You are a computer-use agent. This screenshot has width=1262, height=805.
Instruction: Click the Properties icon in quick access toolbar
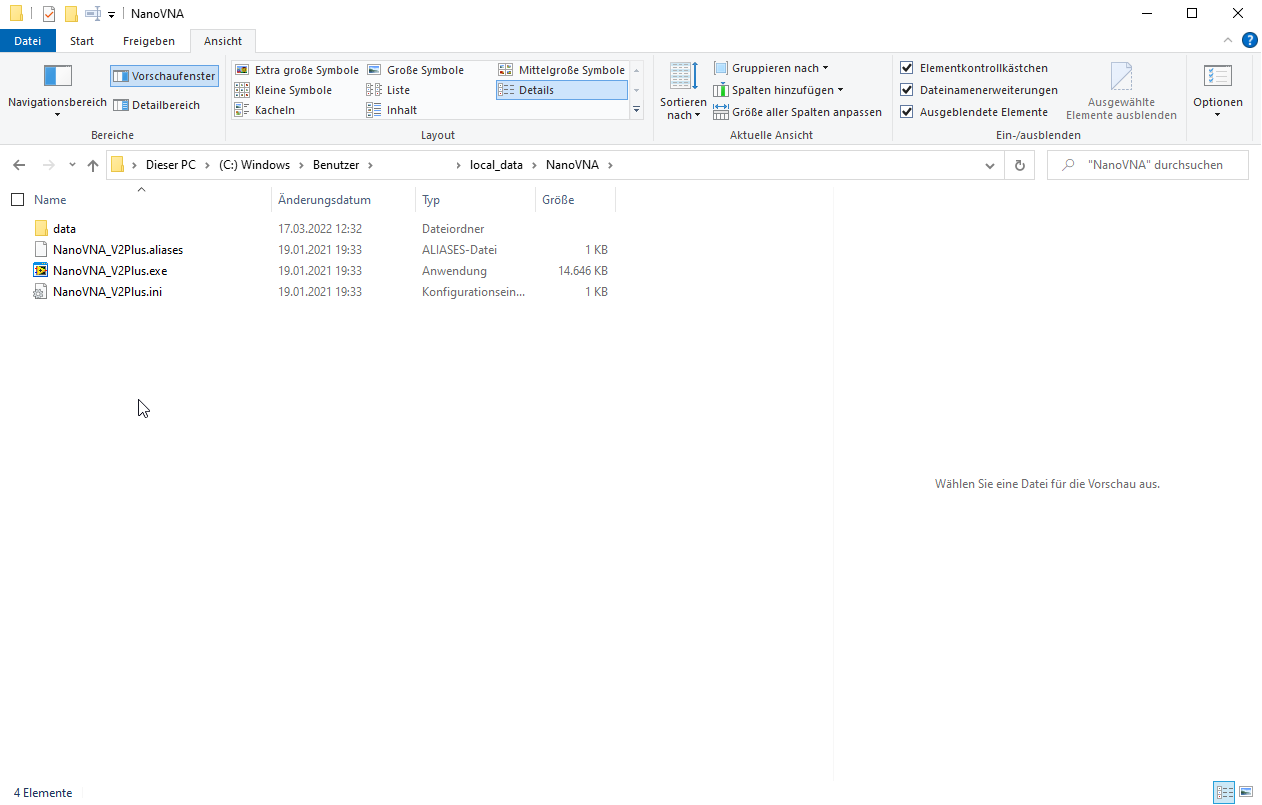(49, 14)
